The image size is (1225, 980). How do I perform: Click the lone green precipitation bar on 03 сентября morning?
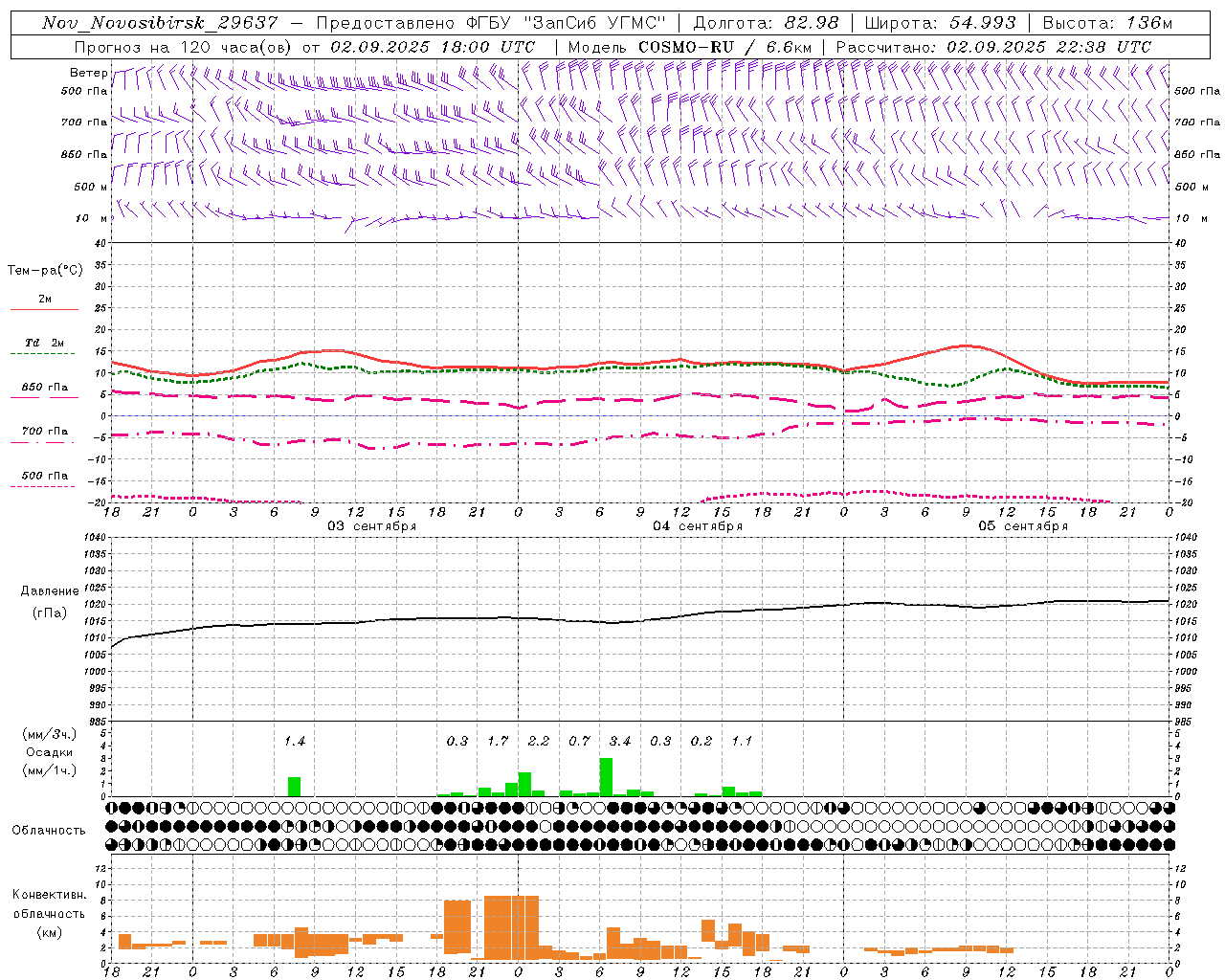294,787
